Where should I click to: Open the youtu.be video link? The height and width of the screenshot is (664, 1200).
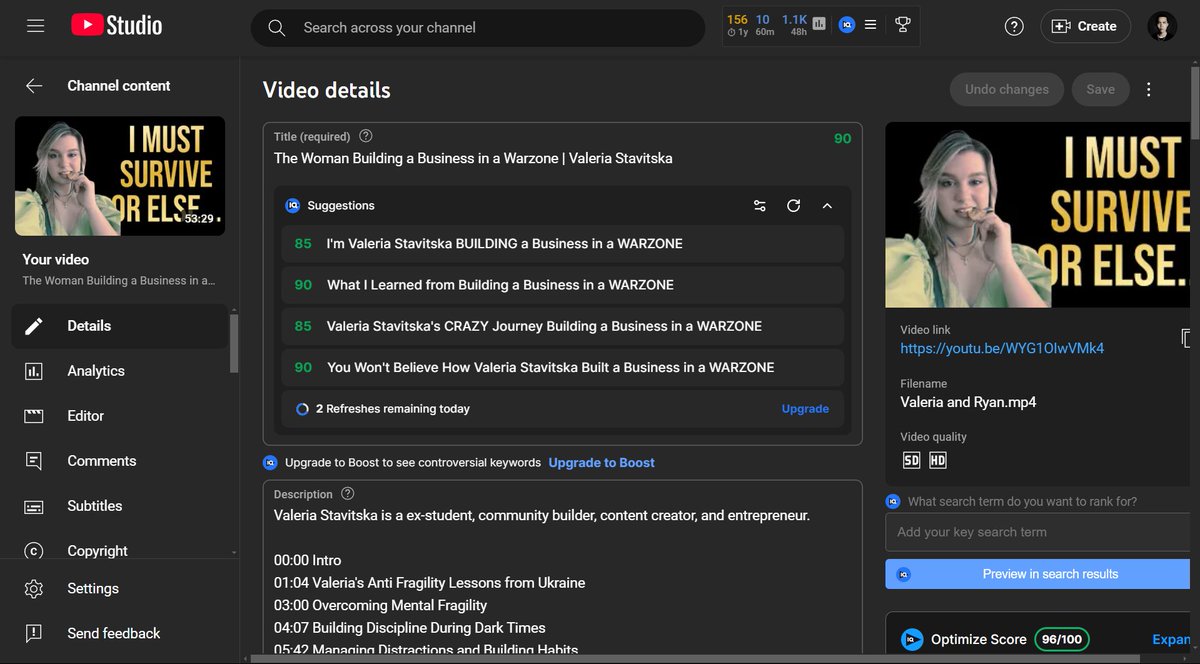click(x=1002, y=348)
